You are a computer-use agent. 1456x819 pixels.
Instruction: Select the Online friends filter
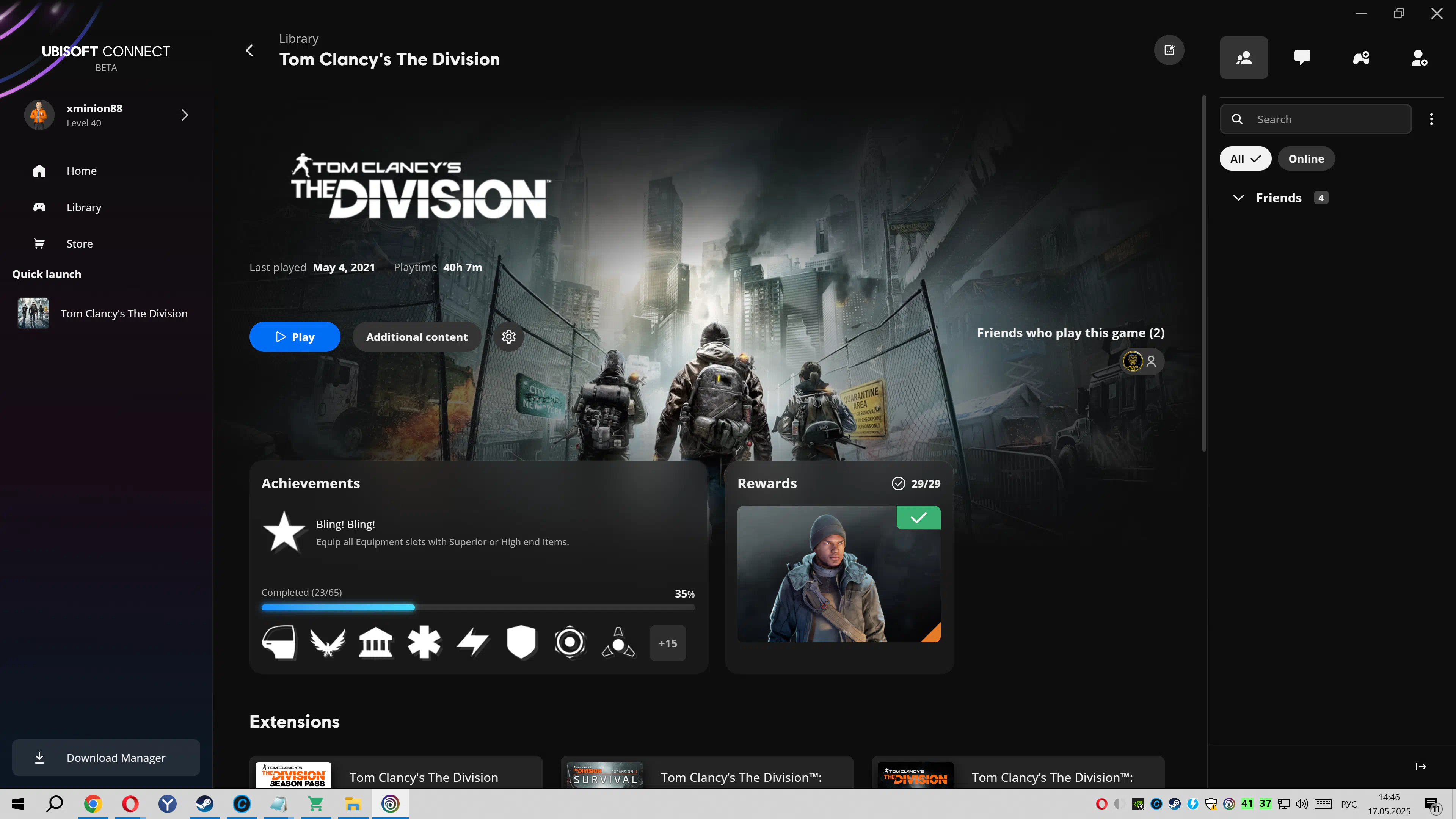pyautogui.click(x=1305, y=159)
